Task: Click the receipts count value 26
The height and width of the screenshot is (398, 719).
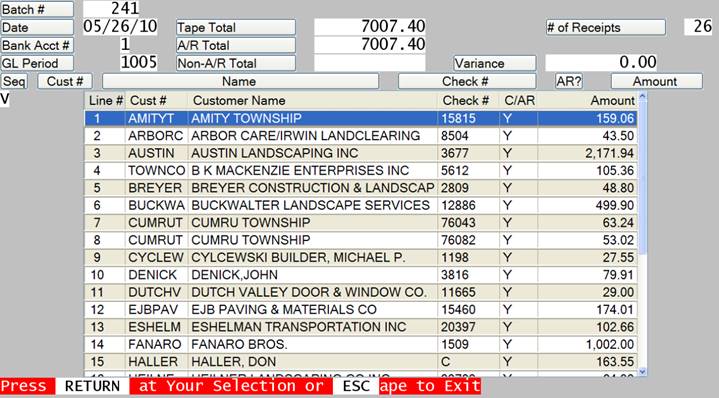Action: click(x=698, y=27)
